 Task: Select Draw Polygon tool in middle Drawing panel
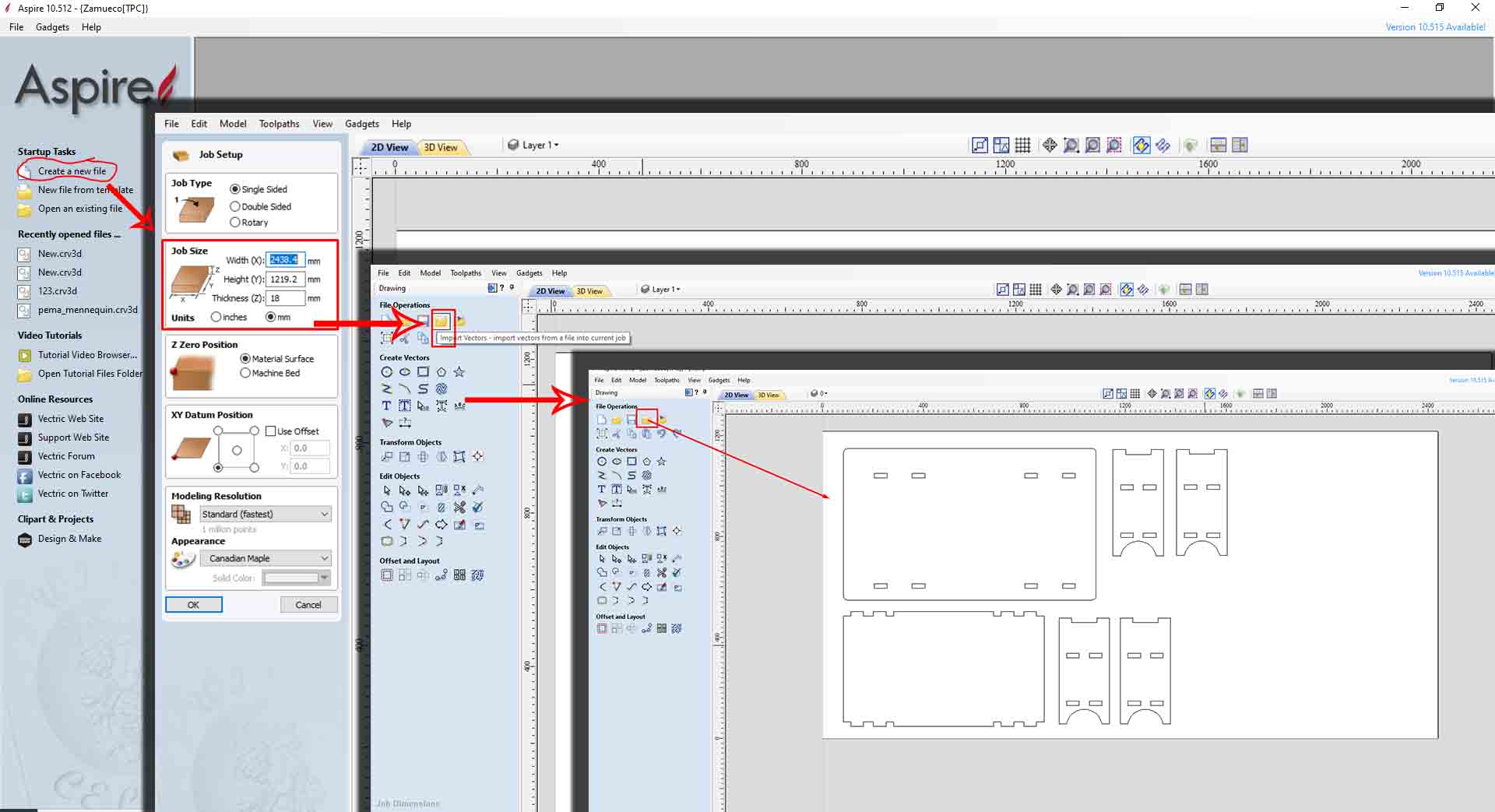point(441,372)
